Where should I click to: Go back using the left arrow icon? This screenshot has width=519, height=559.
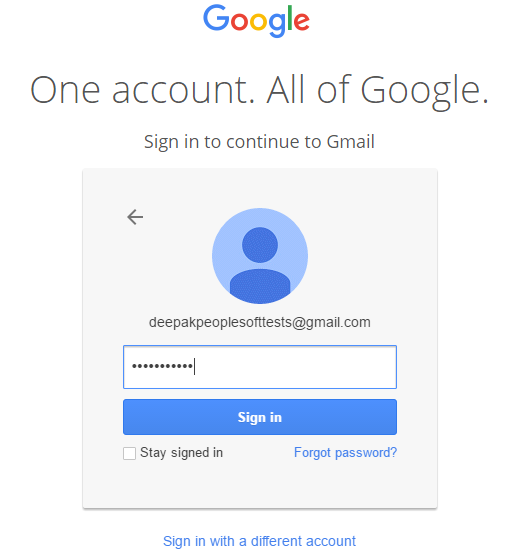(x=135, y=217)
